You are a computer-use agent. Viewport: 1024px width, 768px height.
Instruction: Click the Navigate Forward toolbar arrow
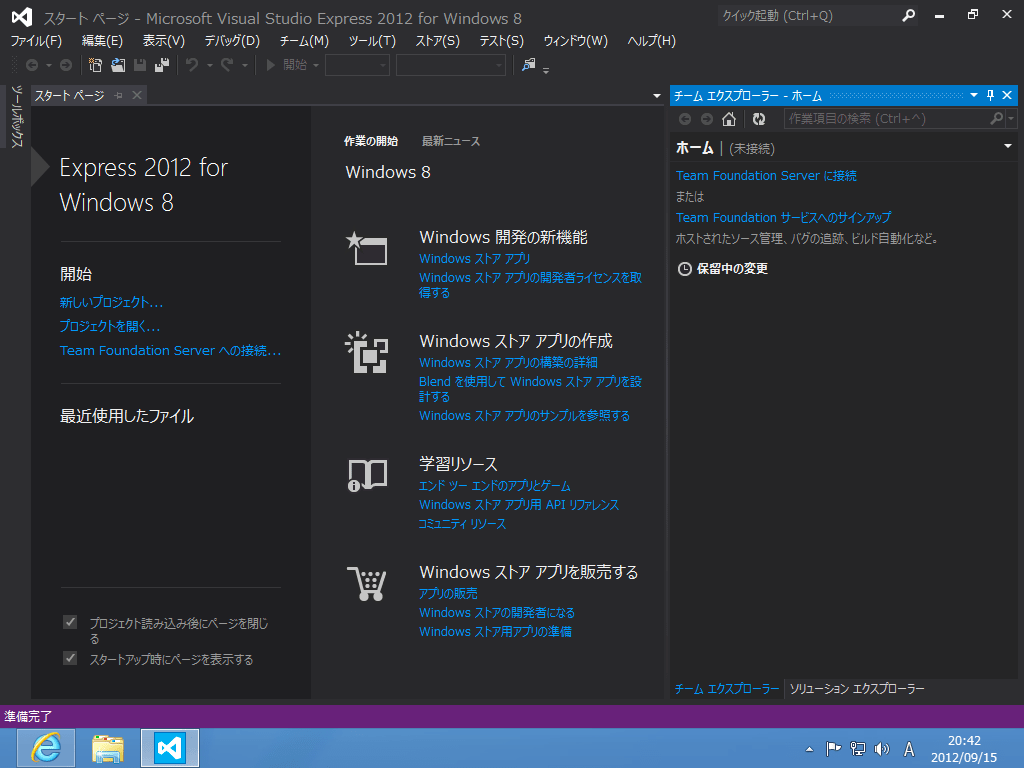coord(66,65)
